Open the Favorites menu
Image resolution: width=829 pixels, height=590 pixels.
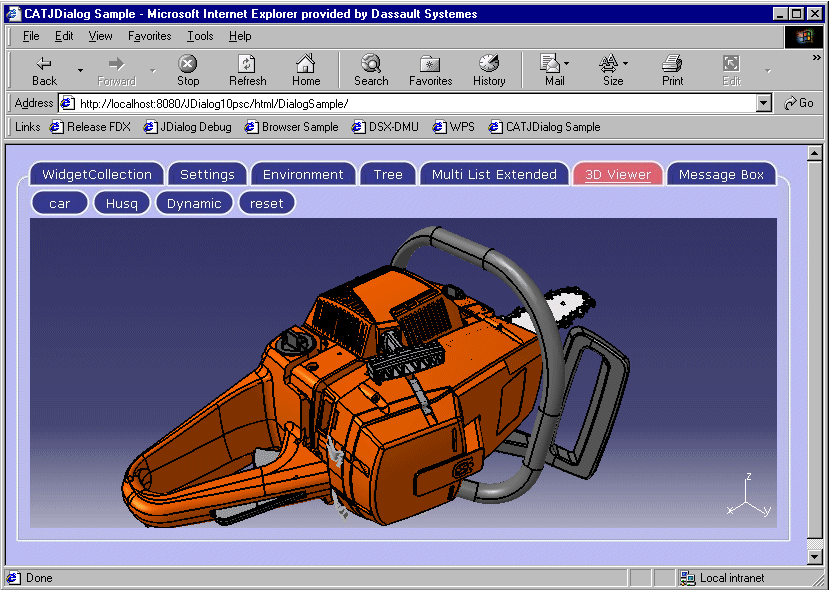pos(150,36)
